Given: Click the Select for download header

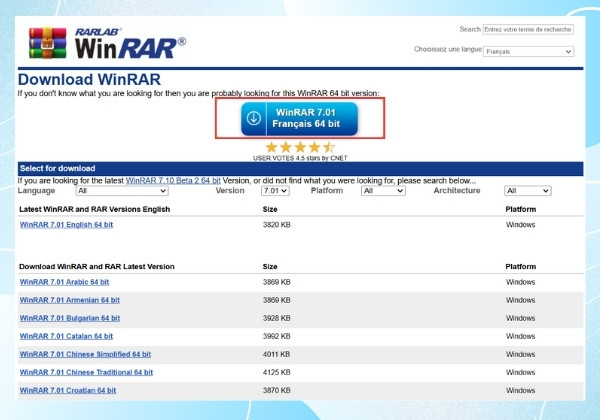Looking at the screenshot, I should [57, 168].
